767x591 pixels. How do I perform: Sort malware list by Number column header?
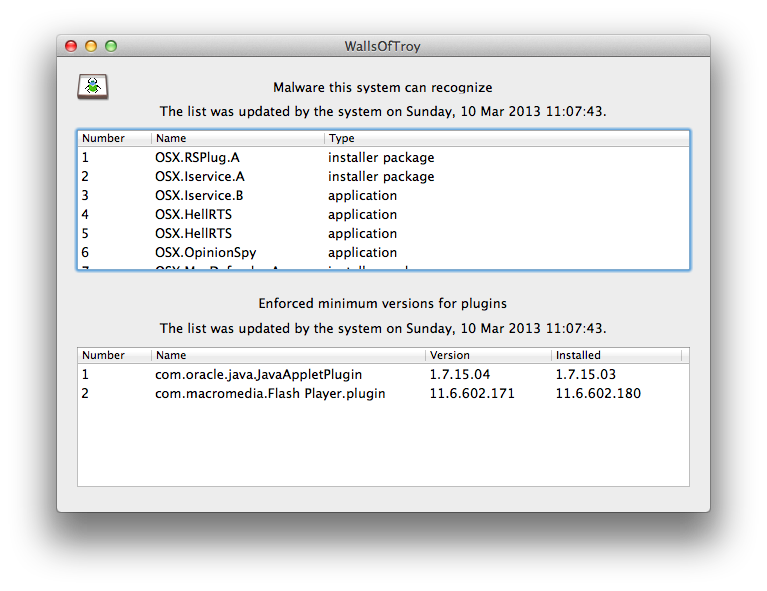pyautogui.click(x=113, y=138)
